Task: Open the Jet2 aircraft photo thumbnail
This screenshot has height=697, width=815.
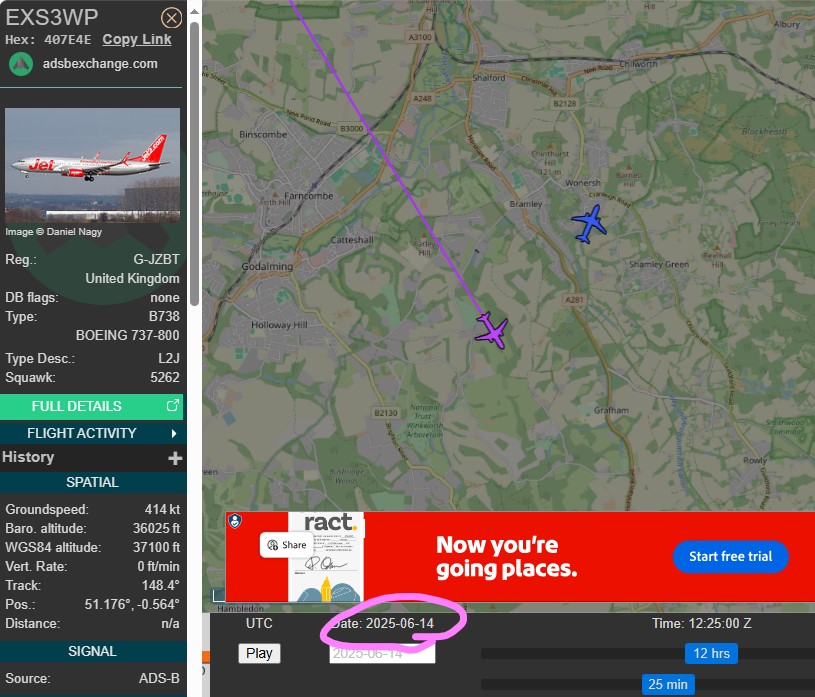Action: 93,165
